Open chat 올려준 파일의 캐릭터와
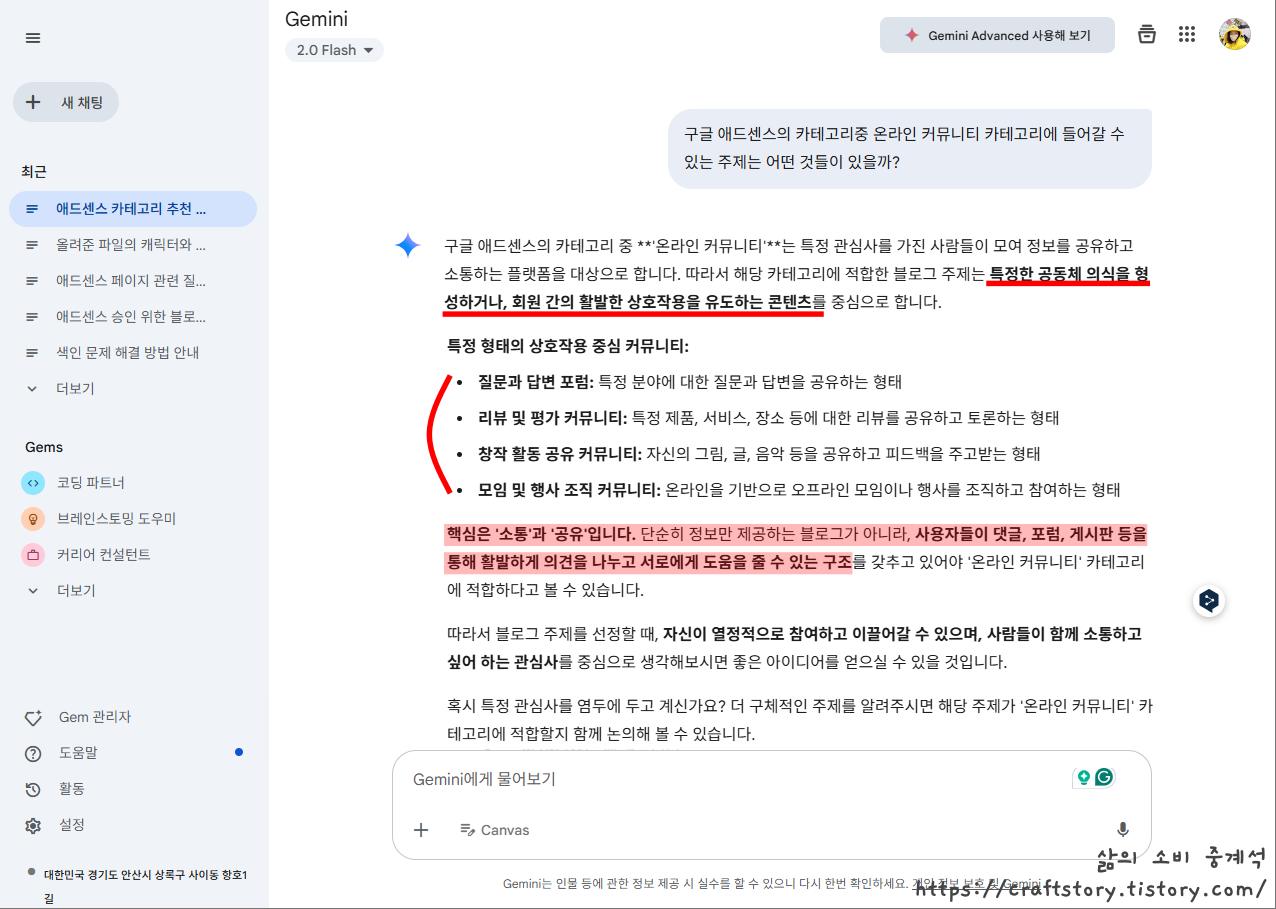 click(x=133, y=245)
